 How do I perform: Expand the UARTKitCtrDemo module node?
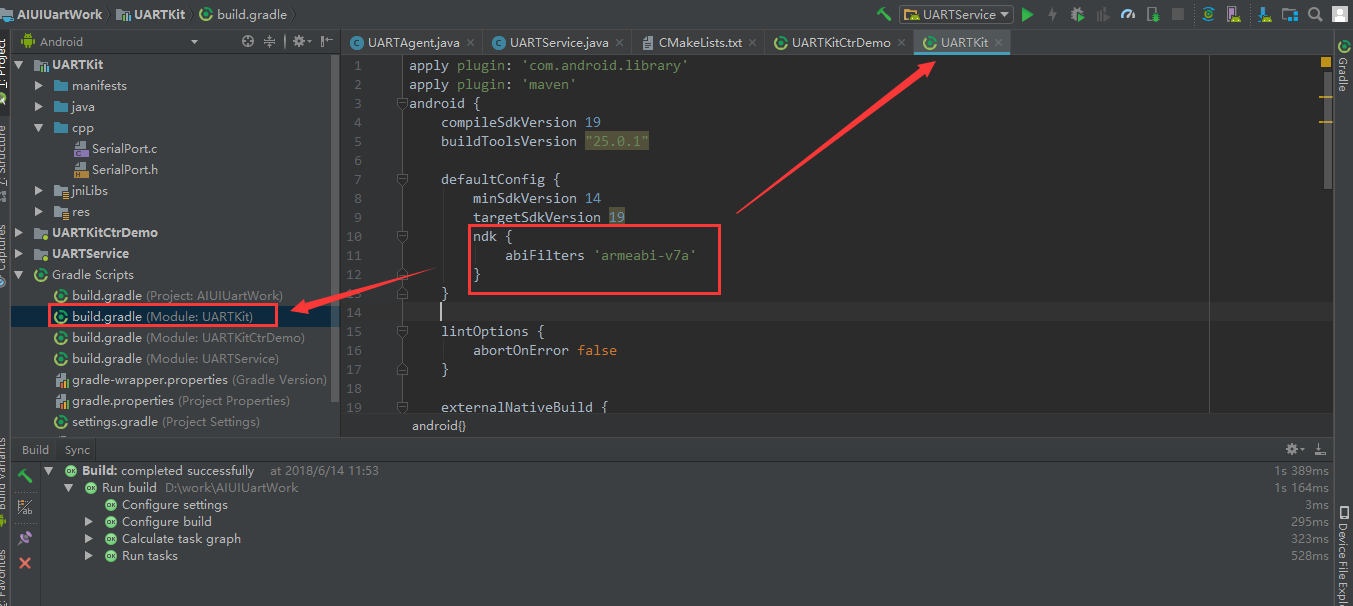coord(20,233)
